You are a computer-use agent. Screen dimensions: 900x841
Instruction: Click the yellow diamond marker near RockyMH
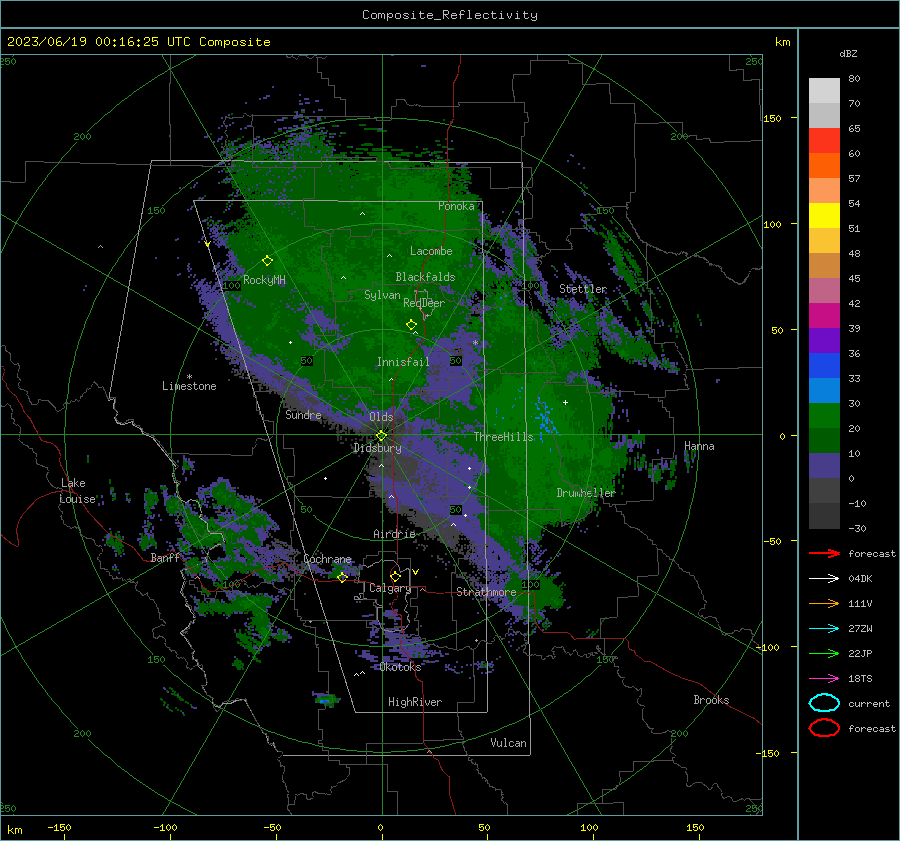(x=267, y=261)
